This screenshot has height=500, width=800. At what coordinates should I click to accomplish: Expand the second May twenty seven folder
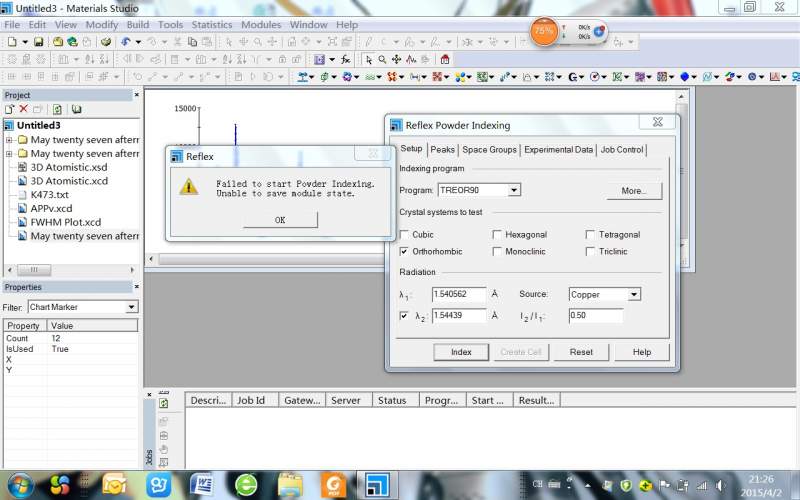coord(9,154)
